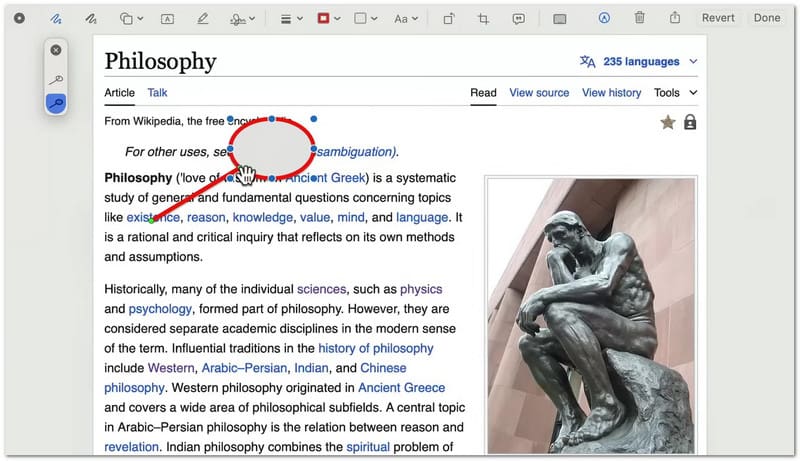
Task: Follow the physics link
Action: (421, 289)
